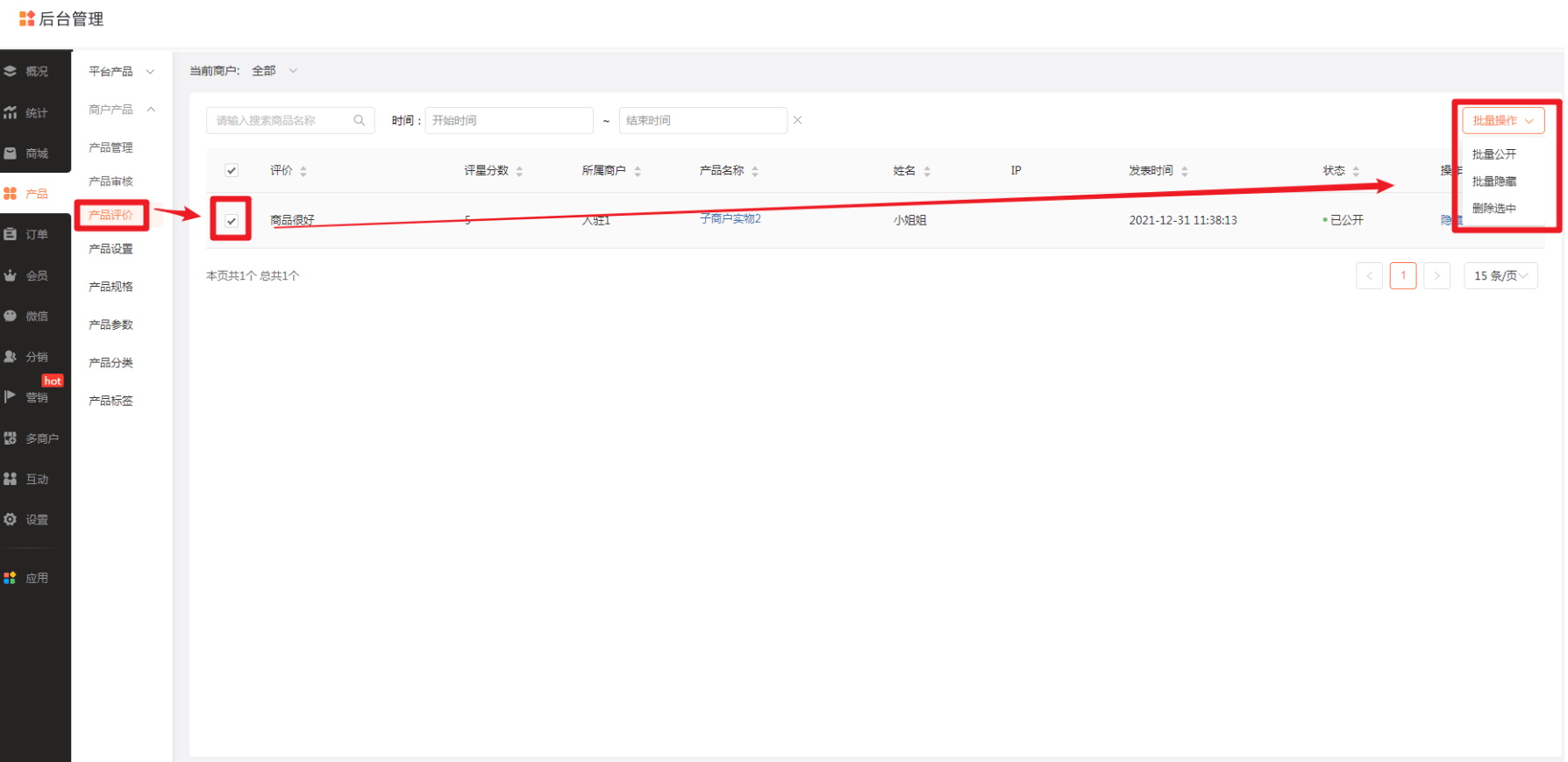Screen dimensions: 1568x762
Task: Open 产品参数 submenu item
Action: point(110,324)
